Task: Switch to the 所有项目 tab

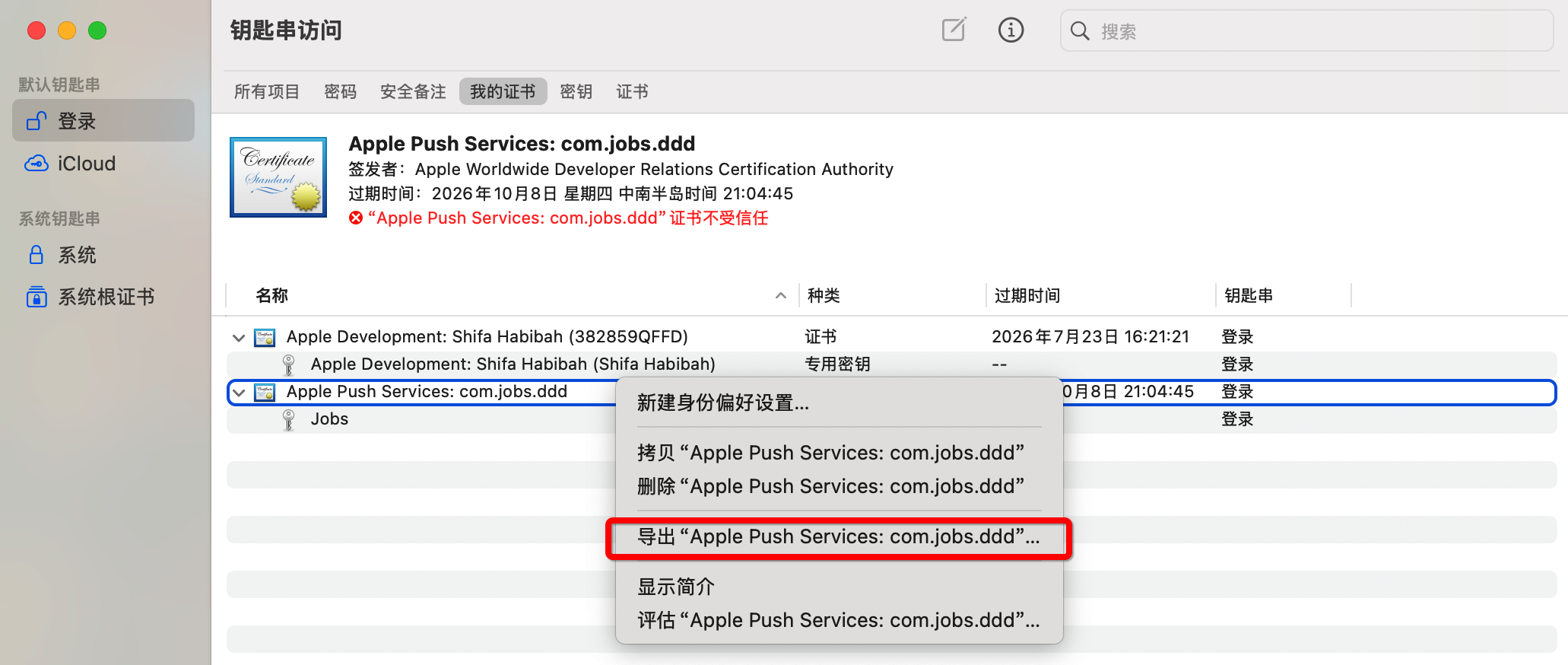Action: pos(267,92)
